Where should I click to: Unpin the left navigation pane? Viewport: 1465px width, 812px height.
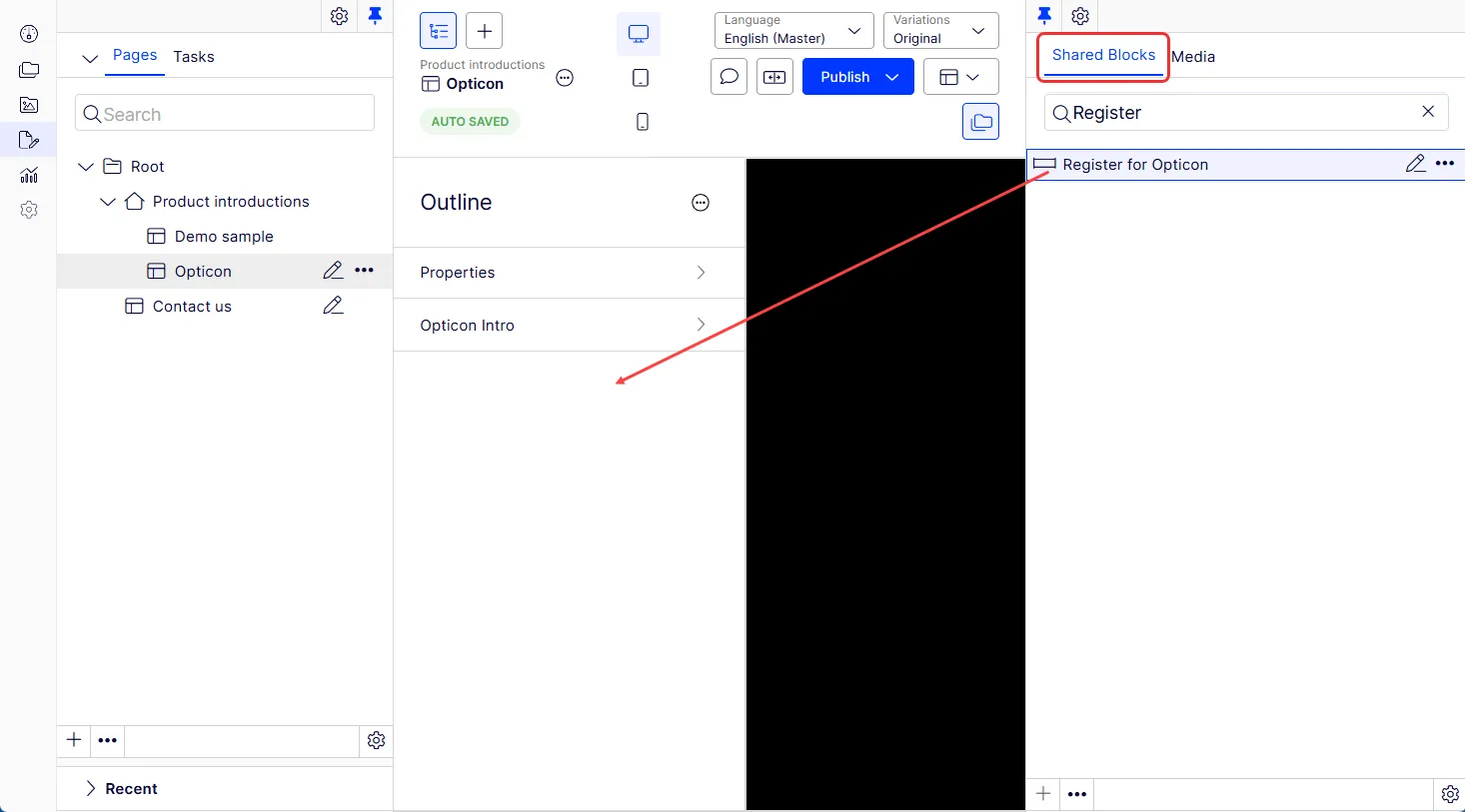(x=375, y=16)
